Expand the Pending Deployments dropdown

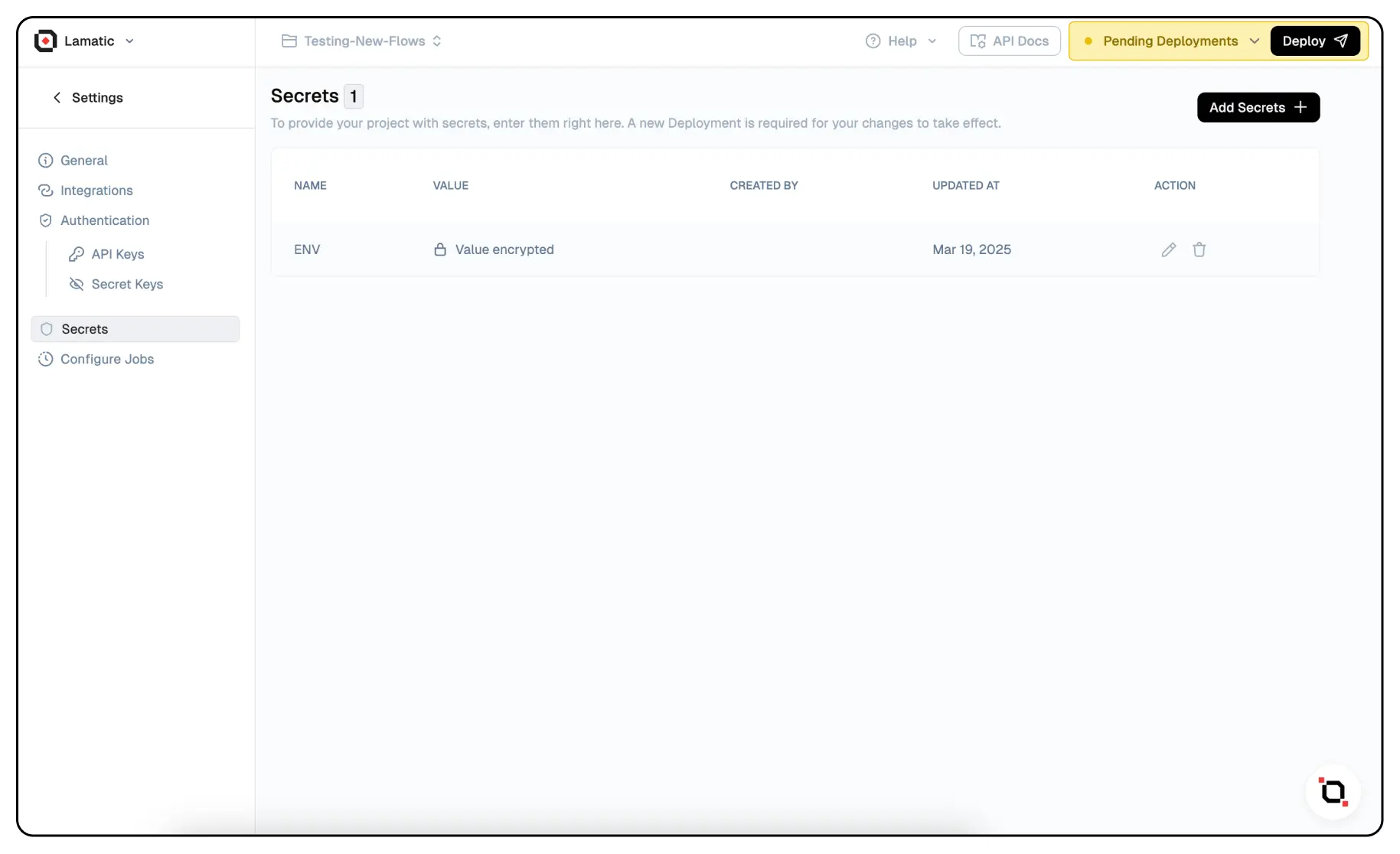(1254, 41)
